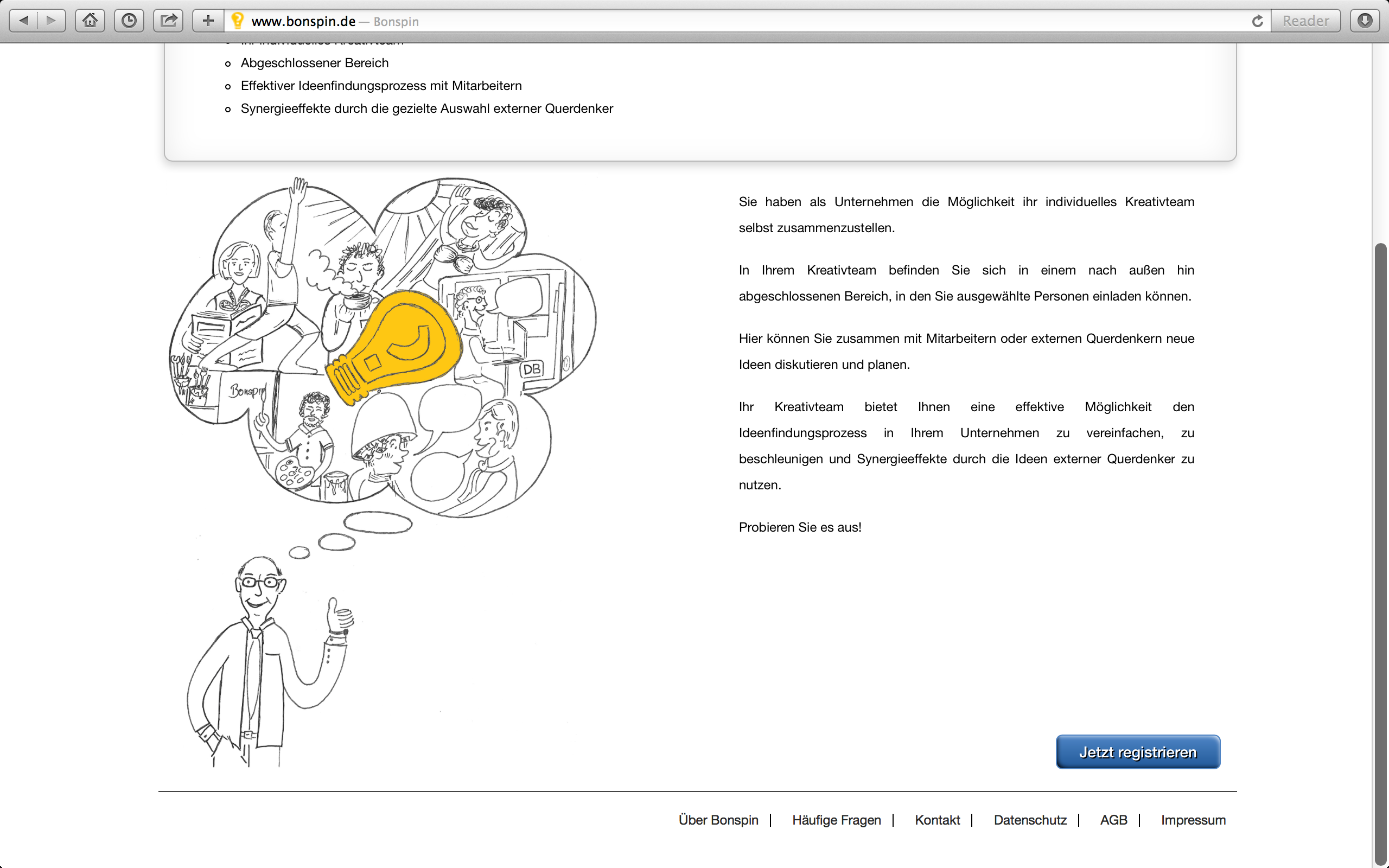1389x868 pixels.
Task: Open the Kontakt footer link
Action: (937, 820)
